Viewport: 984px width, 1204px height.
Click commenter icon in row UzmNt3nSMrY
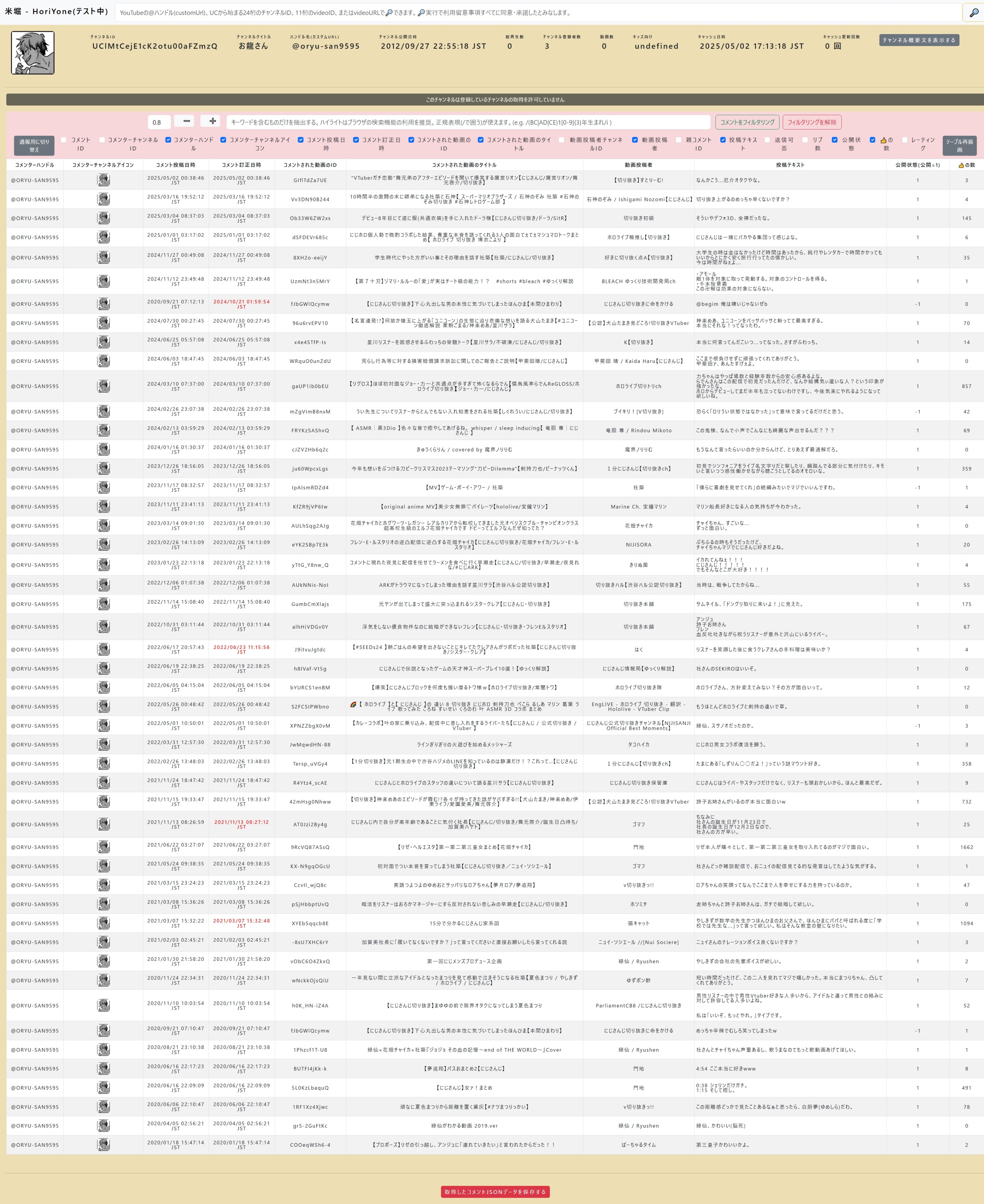[103, 282]
